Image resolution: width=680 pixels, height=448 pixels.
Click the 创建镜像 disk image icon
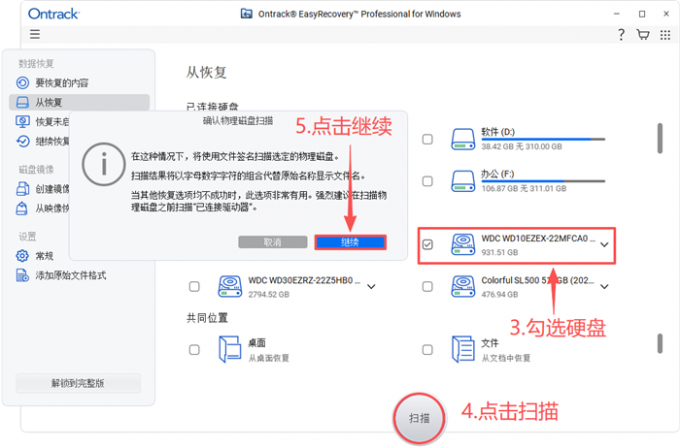(23, 189)
